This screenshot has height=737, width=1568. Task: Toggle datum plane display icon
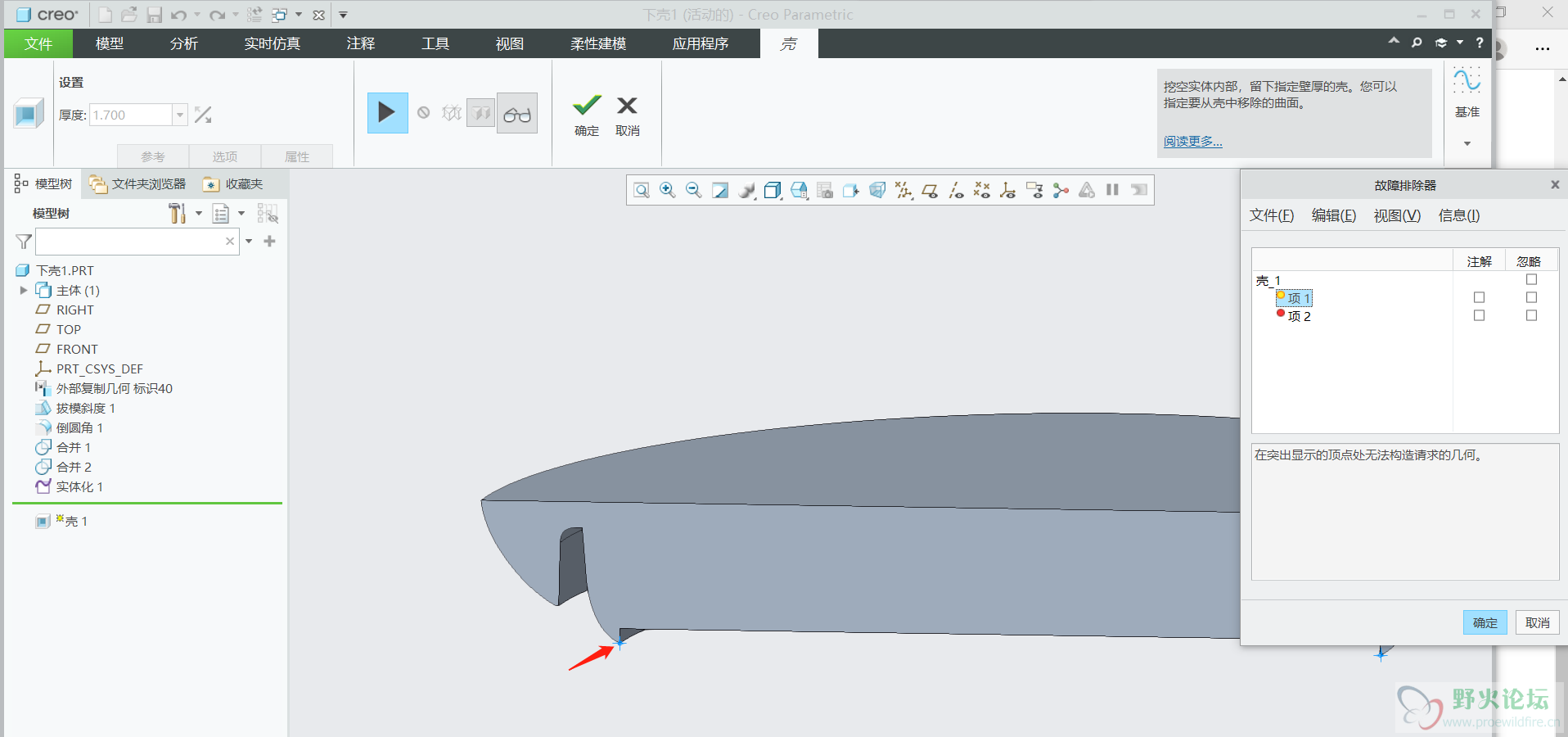coord(930,190)
